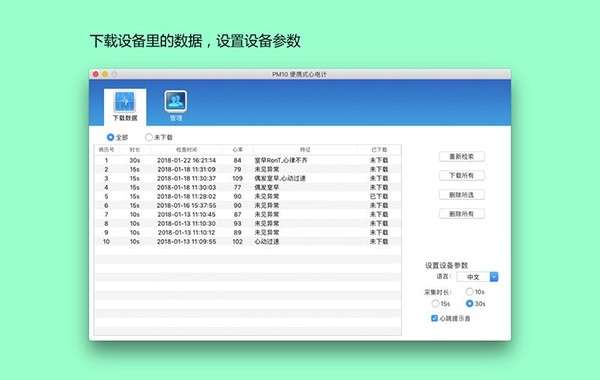Select row 10 with 心动过速
The width and height of the screenshot is (600, 380).
pos(248,241)
